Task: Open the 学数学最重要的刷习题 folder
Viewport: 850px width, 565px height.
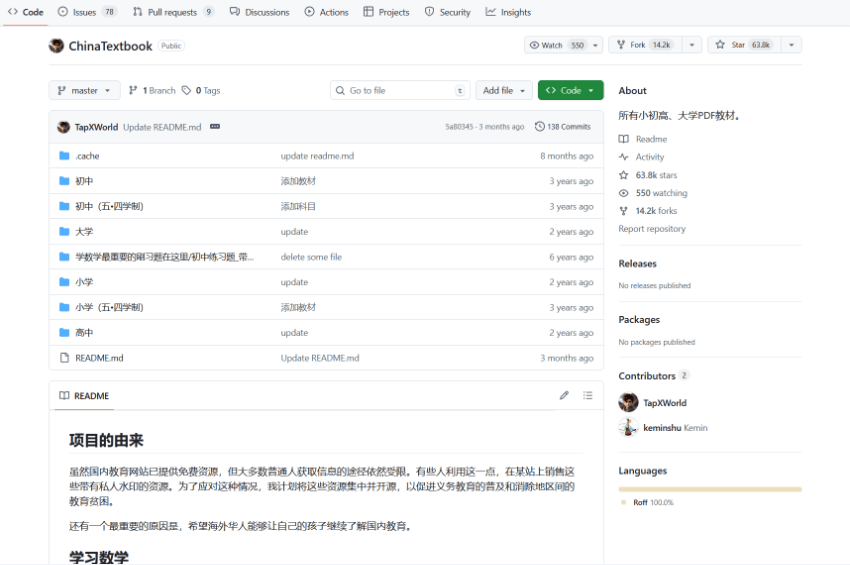Action: pos(164,257)
